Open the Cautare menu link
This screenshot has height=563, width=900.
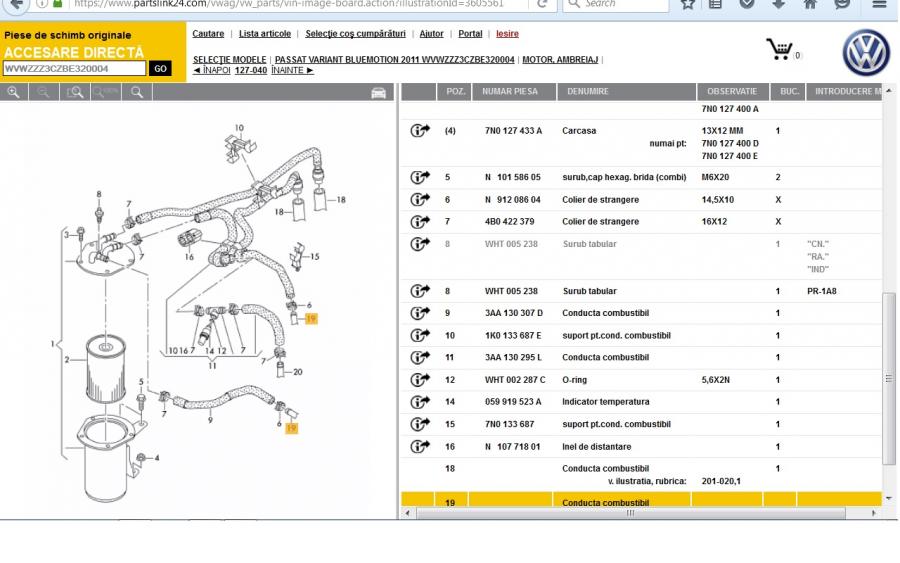208,34
